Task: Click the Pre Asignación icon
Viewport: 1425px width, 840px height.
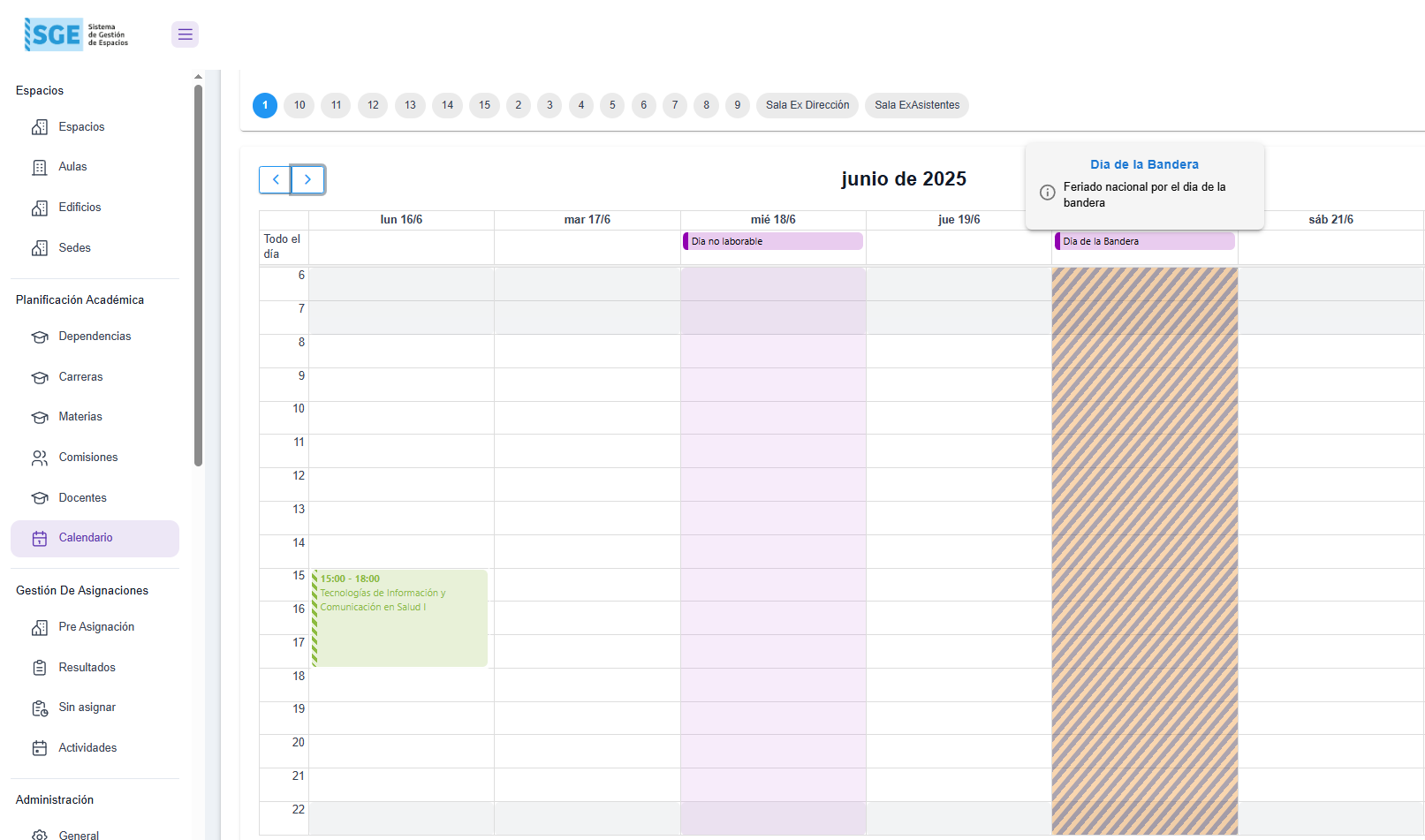Action: pyautogui.click(x=40, y=627)
